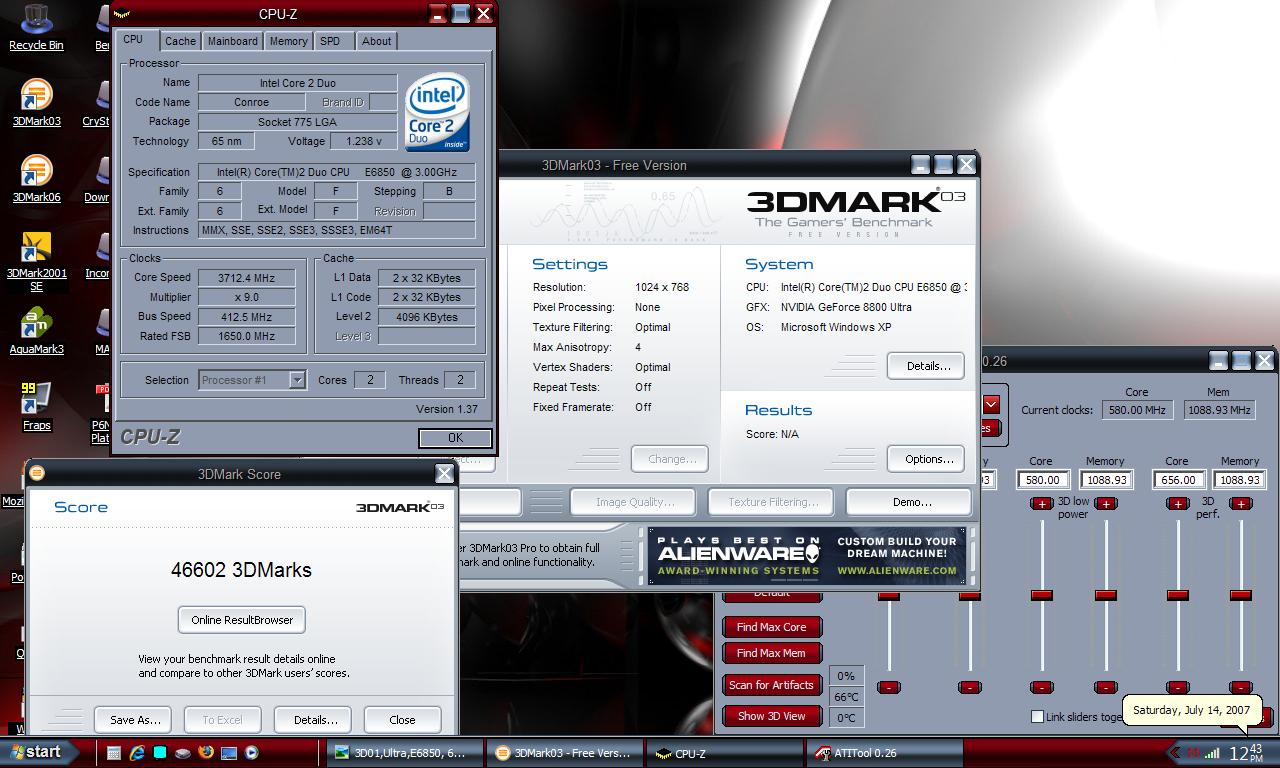This screenshot has height=768, width=1280.
Task: Click Find Max Mem in ATITool
Action: coord(772,653)
